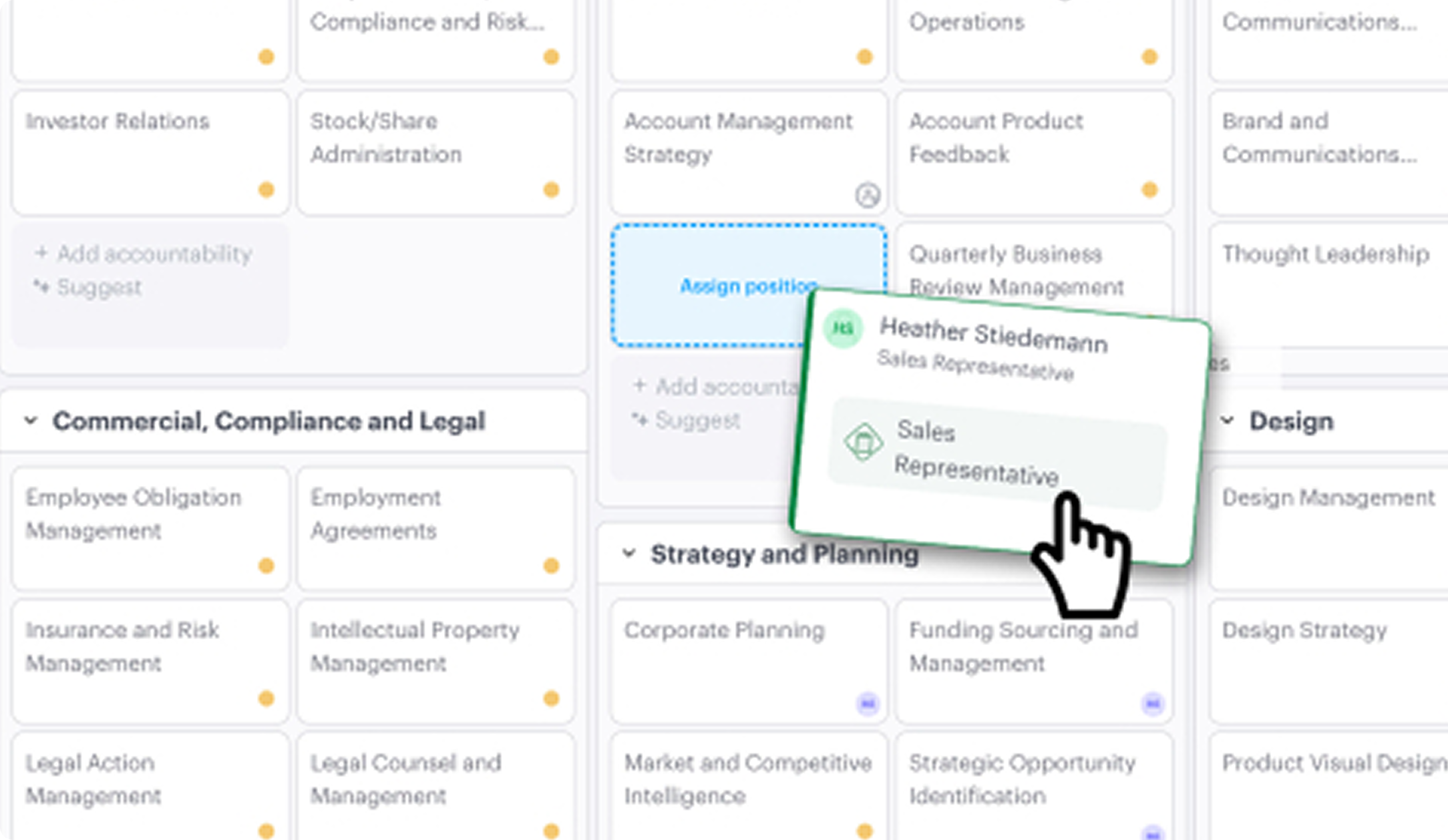Click the Suggest sparkle icon in the middle column
This screenshot has height=840, width=1448.
click(x=639, y=420)
